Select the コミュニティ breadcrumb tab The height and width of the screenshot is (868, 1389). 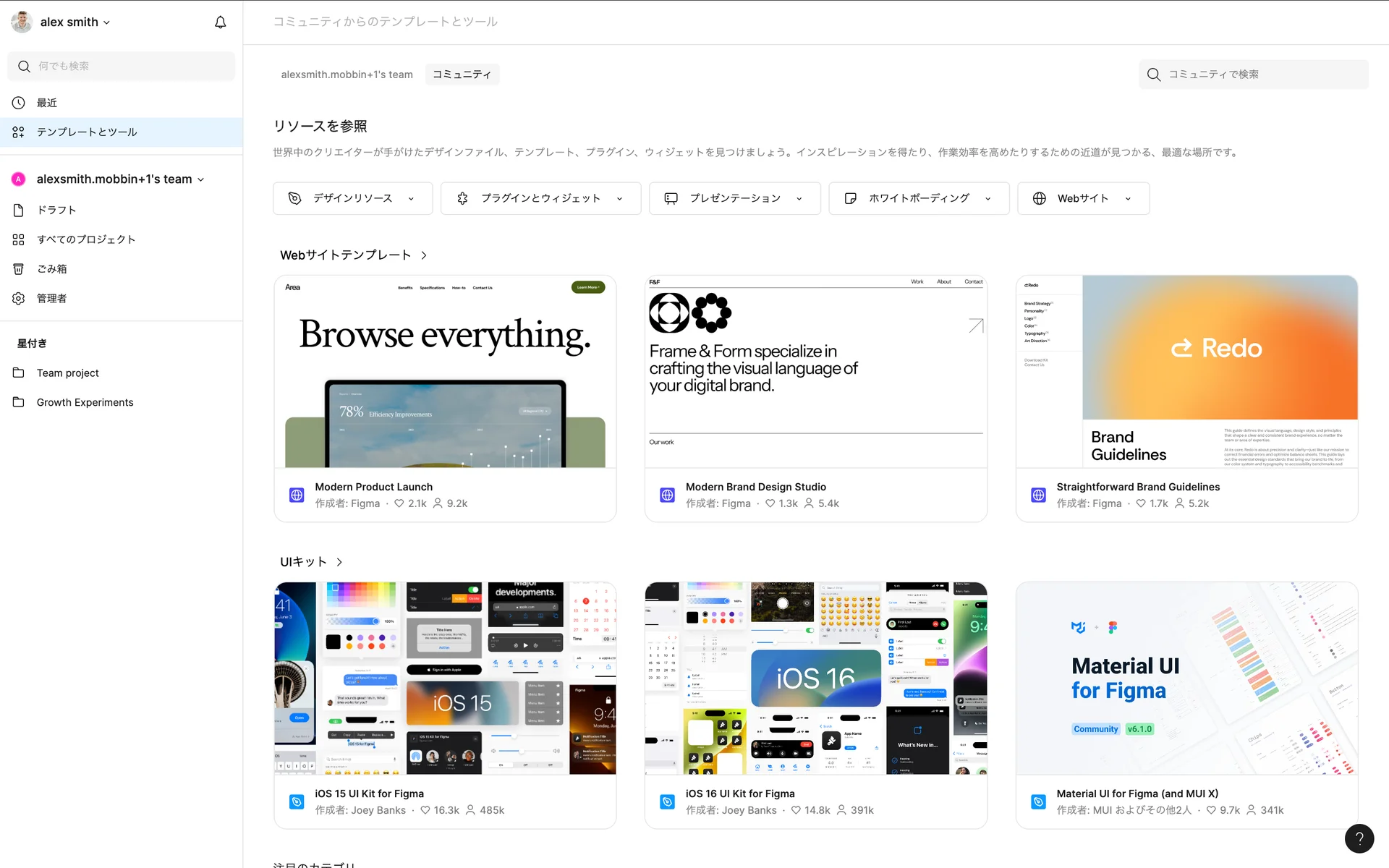(x=462, y=75)
